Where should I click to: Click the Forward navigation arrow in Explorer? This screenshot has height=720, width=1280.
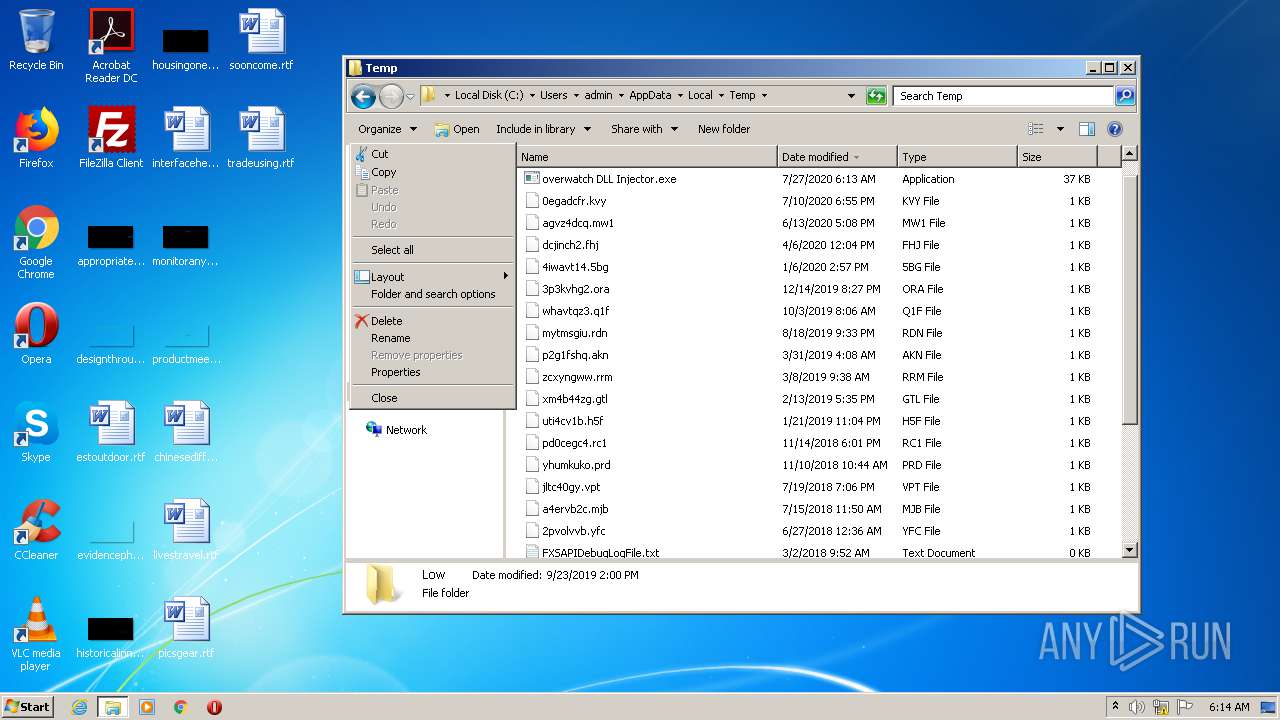click(391, 96)
